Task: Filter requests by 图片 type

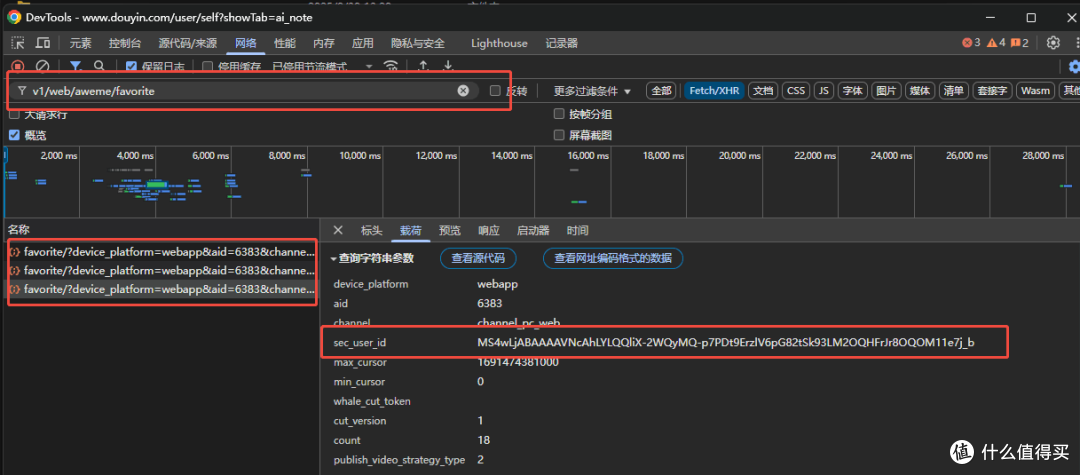Action: click(x=886, y=91)
